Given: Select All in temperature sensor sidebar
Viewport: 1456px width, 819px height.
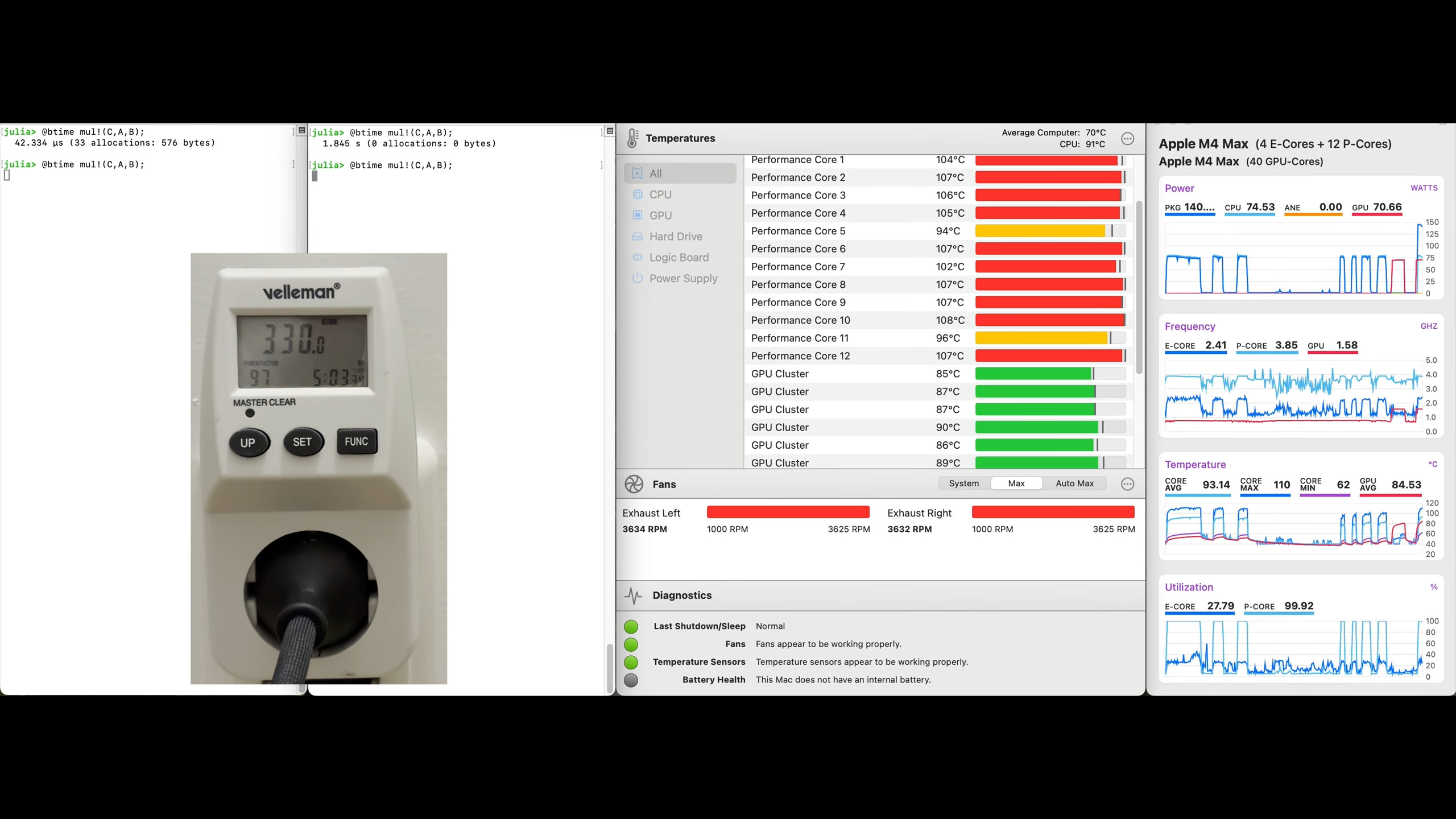Looking at the screenshot, I should click(x=680, y=173).
